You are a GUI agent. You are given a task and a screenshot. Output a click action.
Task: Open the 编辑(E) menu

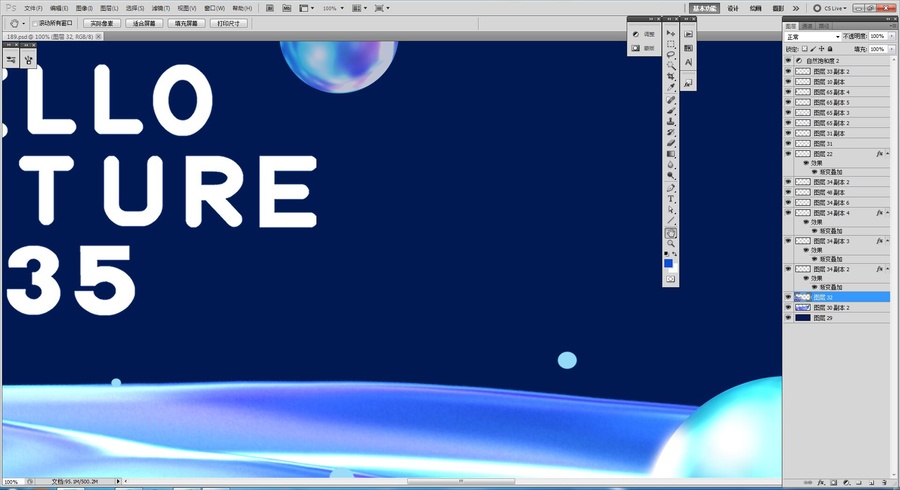click(x=59, y=9)
